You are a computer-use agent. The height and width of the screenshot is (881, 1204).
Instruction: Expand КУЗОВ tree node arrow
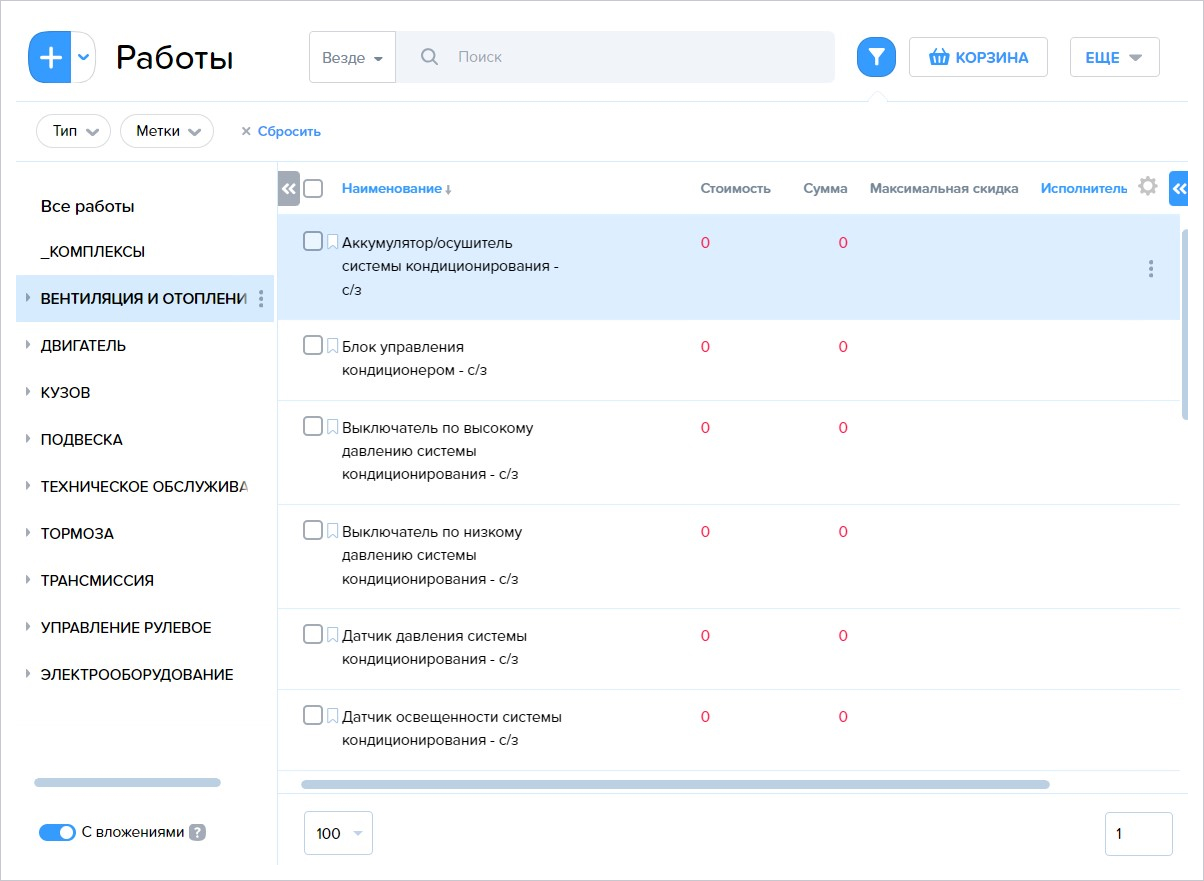pyautogui.click(x=28, y=392)
